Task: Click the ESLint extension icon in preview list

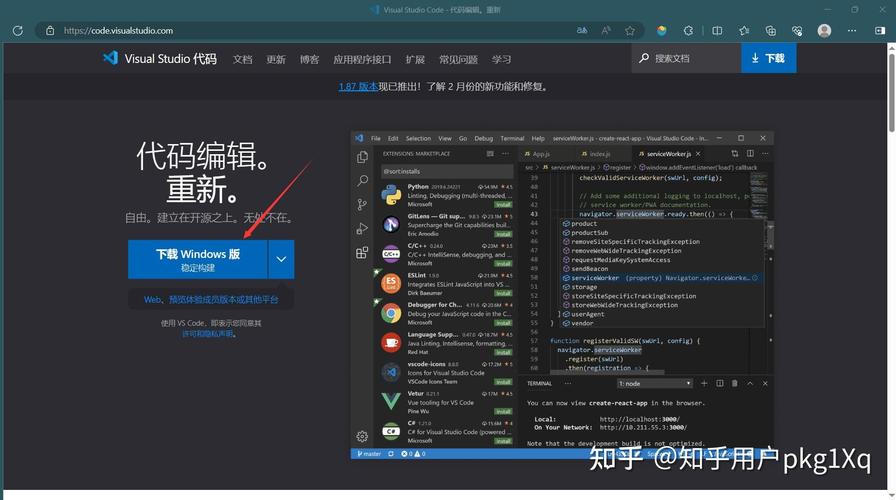Action: 391,283
